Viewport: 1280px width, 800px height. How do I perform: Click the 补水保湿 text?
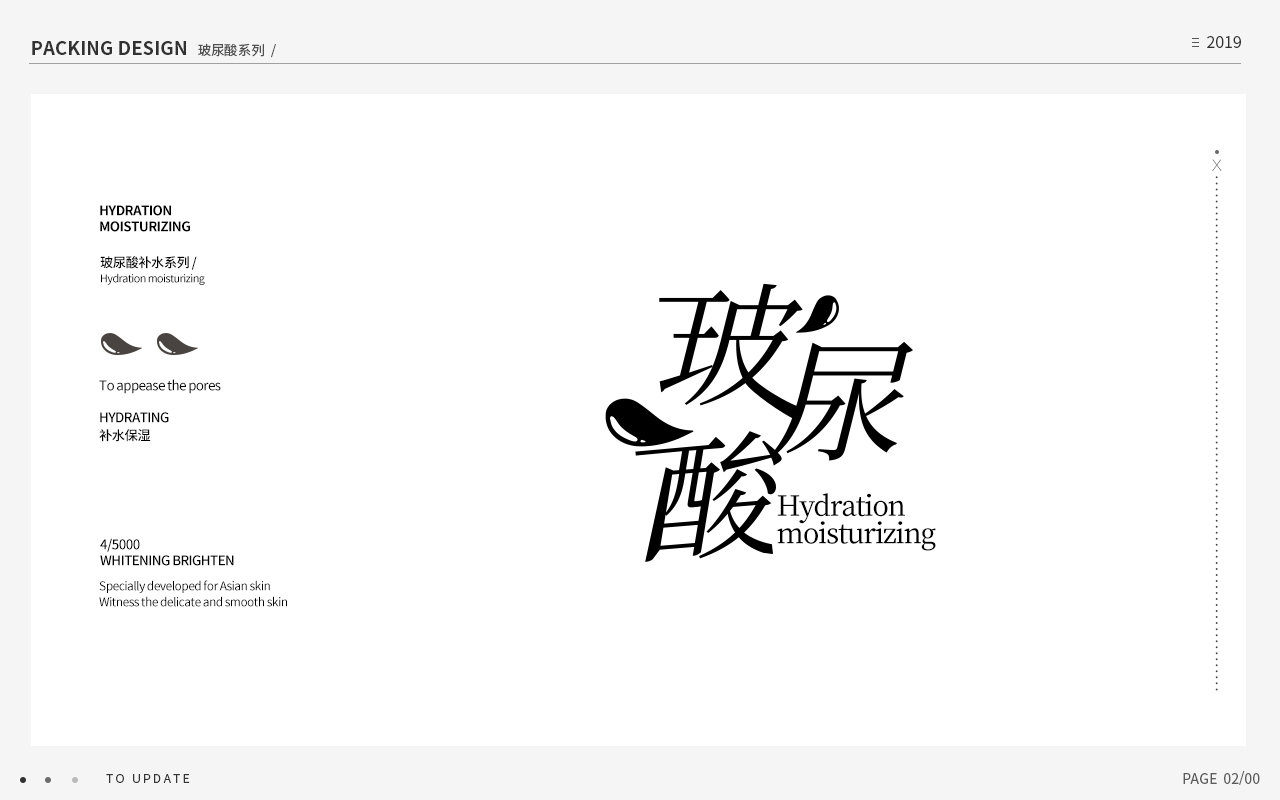(125, 435)
